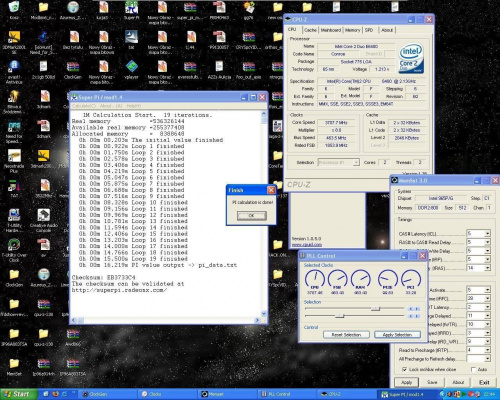Click the Exit button in MemSet
Viewport: 500px width, 400px height.
(x=484, y=382)
